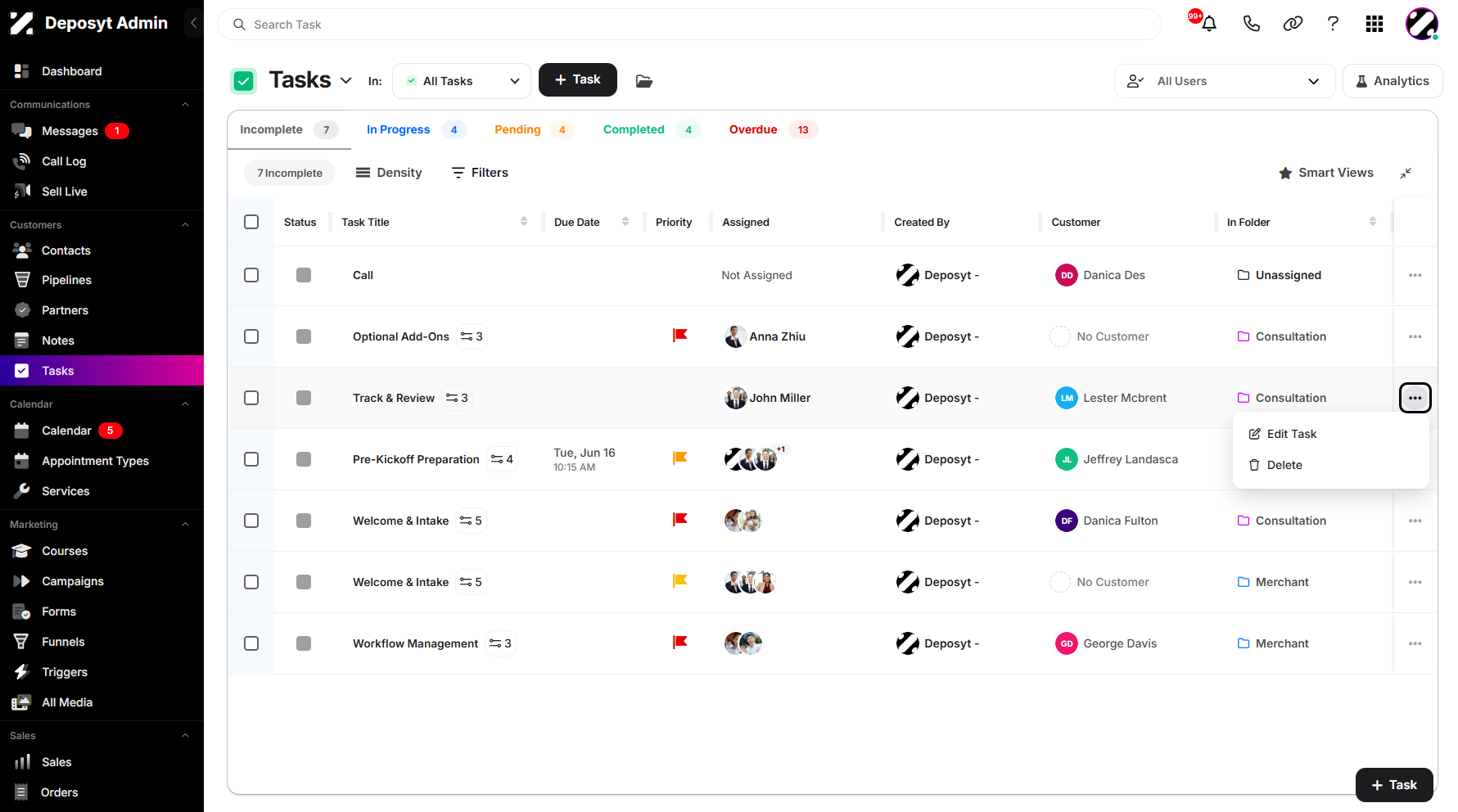Sort by Task Title column arrows
The height and width of the screenshot is (812, 1458).
(524, 222)
